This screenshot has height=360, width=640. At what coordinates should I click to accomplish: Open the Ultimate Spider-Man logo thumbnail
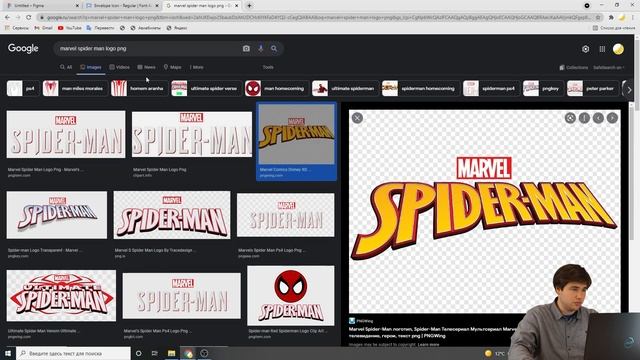click(x=61, y=296)
